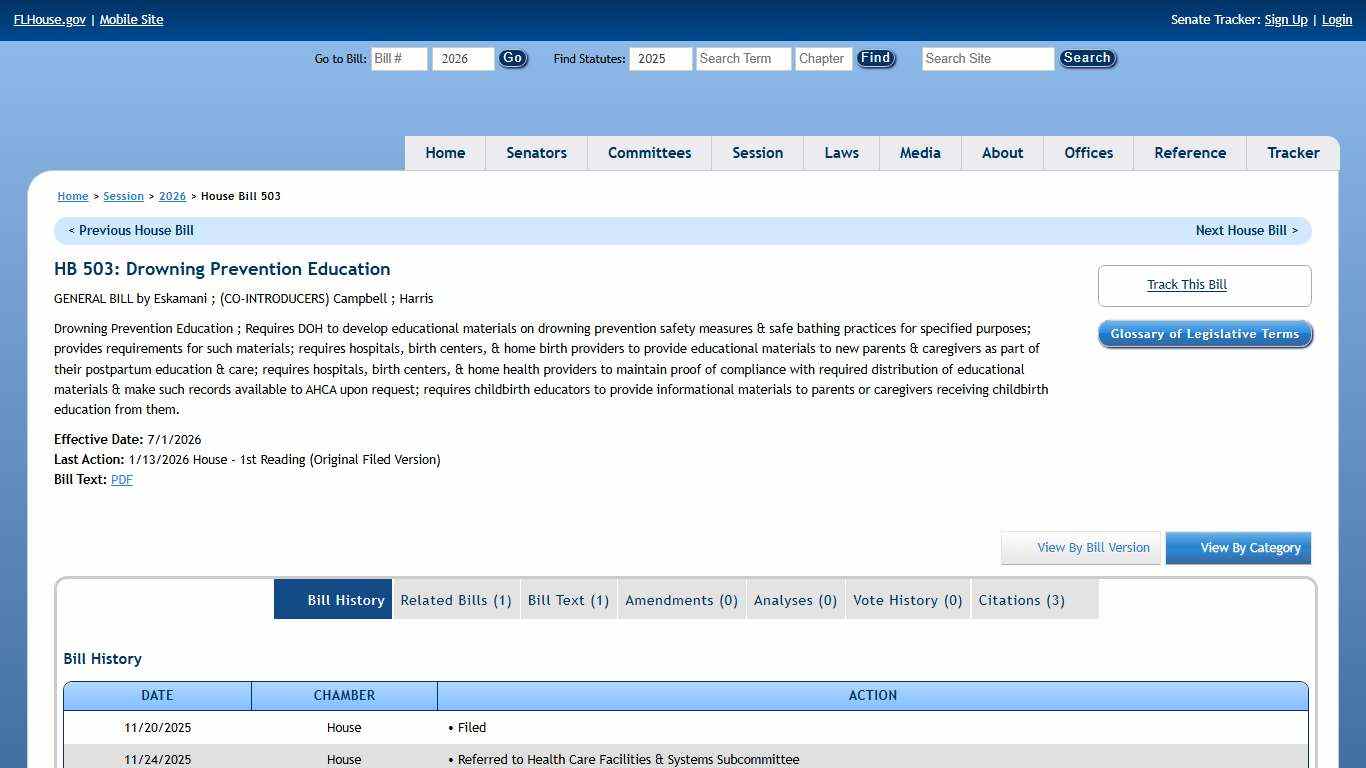The height and width of the screenshot is (768, 1366).
Task: Select the Vote History tab
Action: (x=907, y=600)
